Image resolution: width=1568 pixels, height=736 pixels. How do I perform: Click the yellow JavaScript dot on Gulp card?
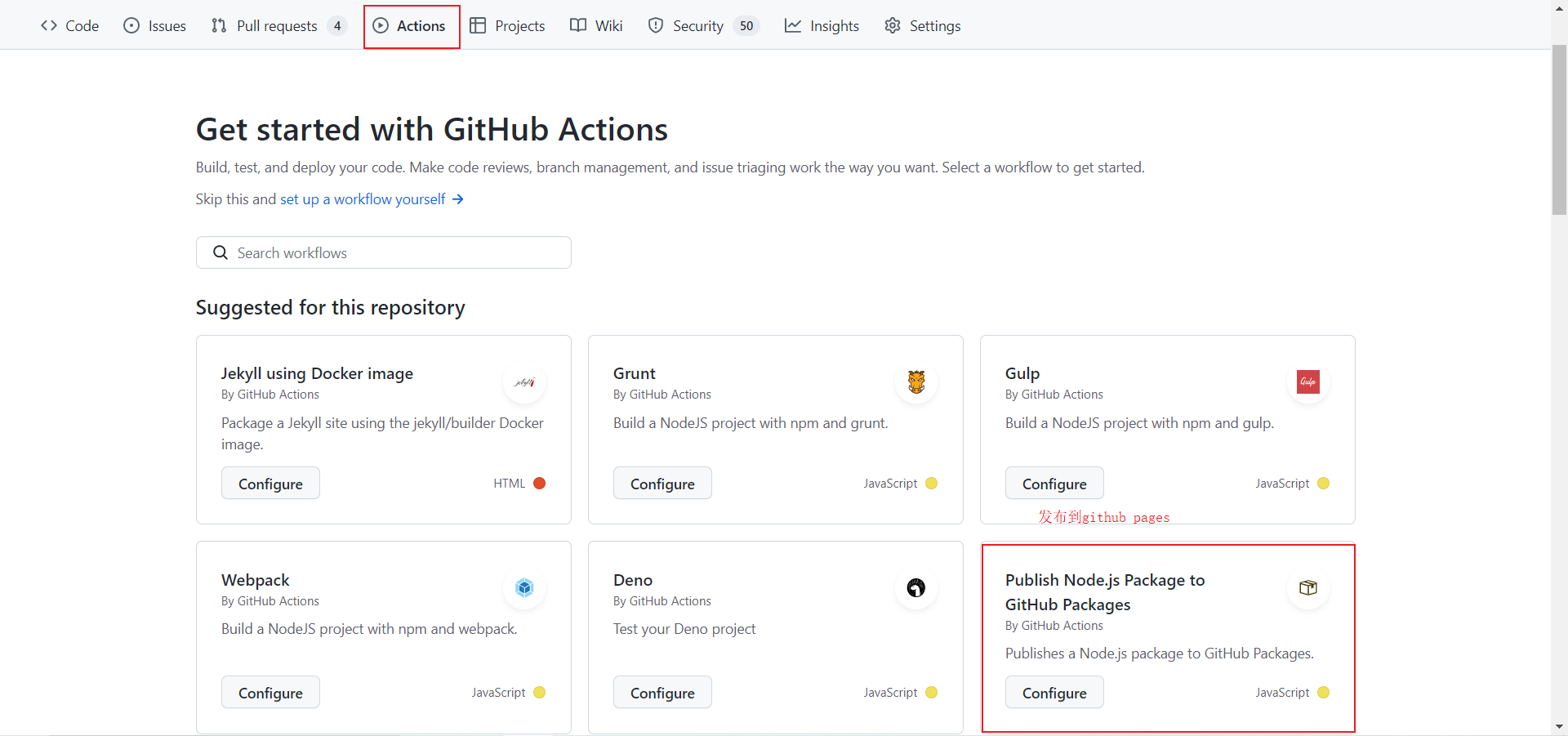coord(1324,483)
